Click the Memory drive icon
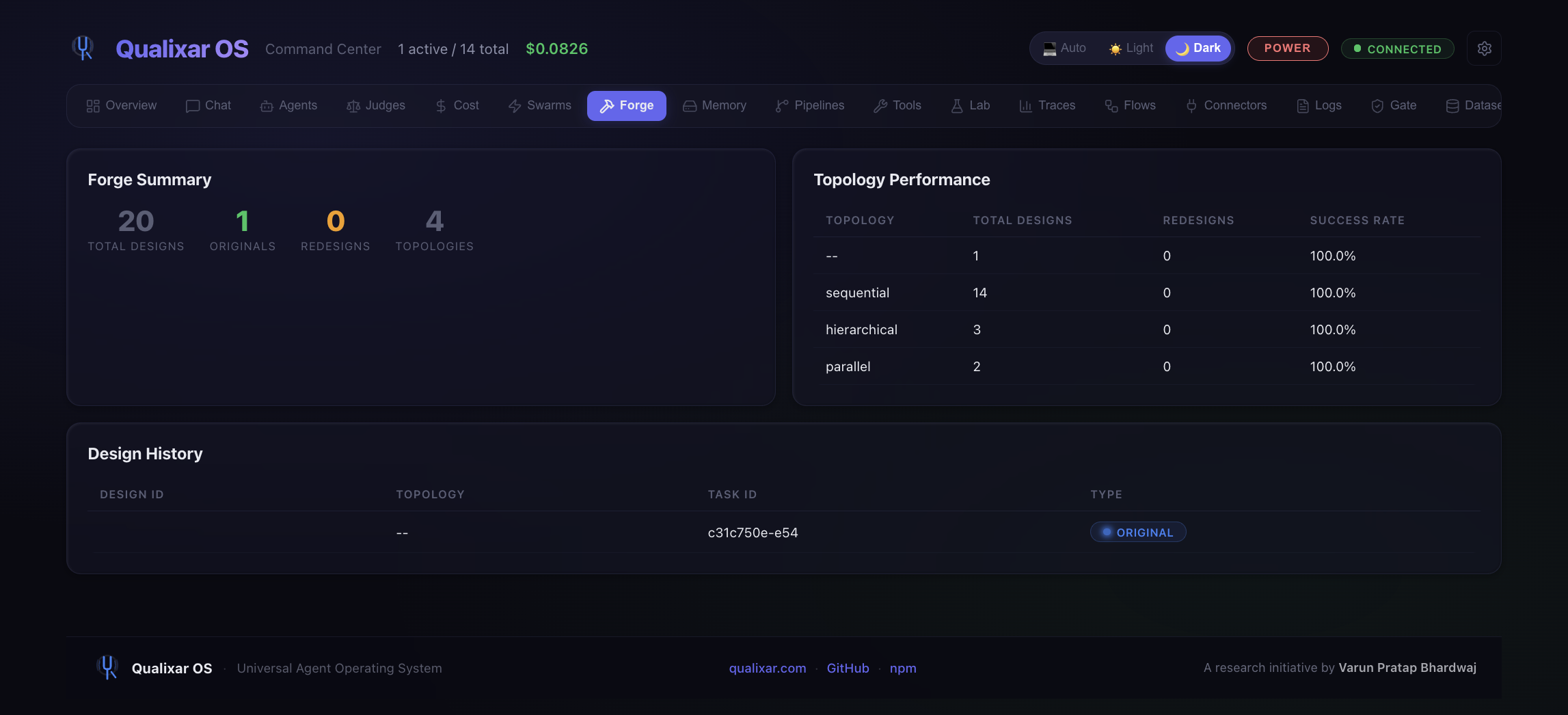Image resolution: width=1568 pixels, height=715 pixels. (x=690, y=106)
